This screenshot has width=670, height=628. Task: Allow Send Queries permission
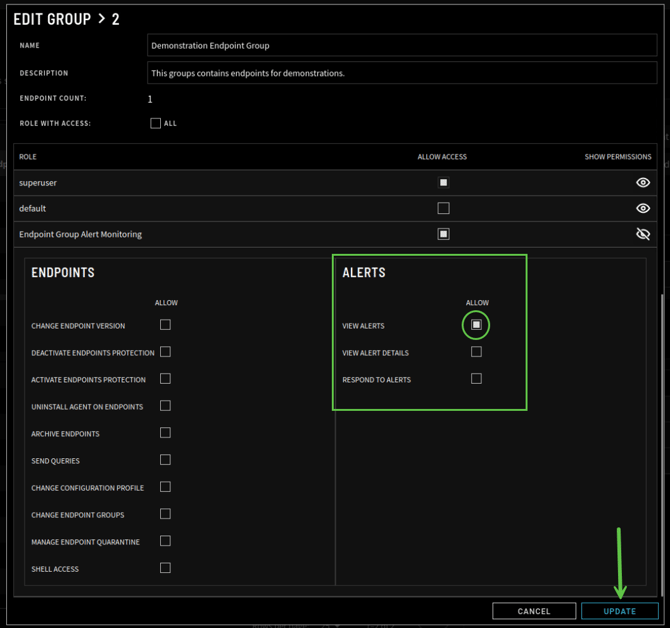(x=165, y=460)
